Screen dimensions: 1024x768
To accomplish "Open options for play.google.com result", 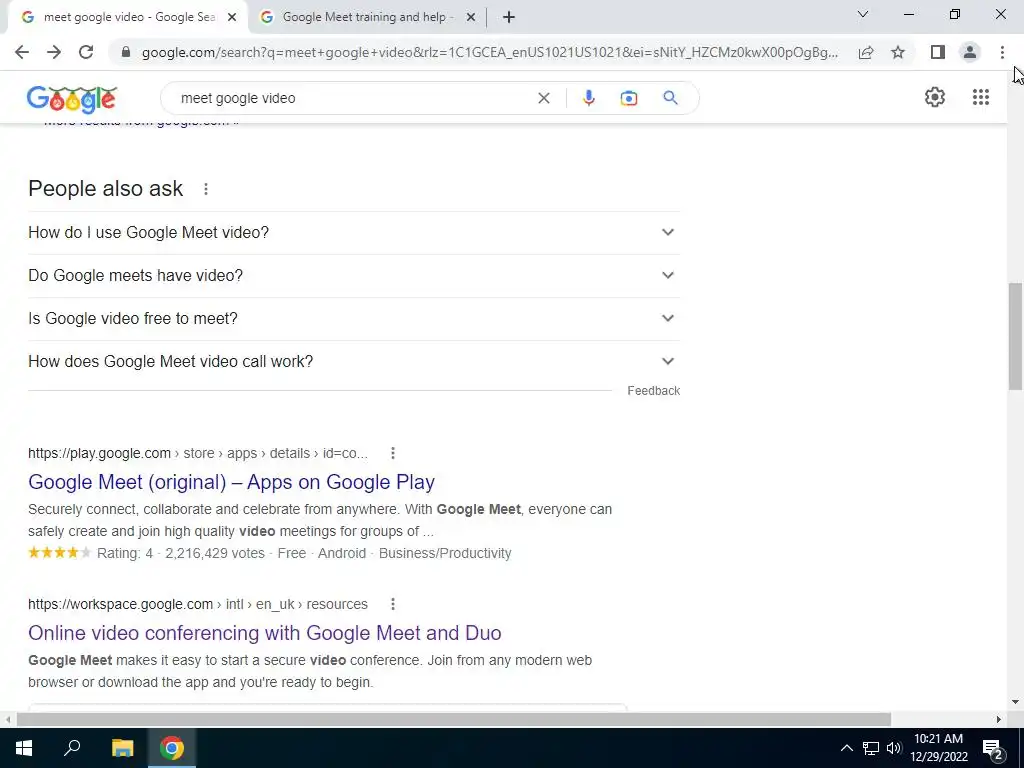I will pyautogui.click(x=392, y=453).
